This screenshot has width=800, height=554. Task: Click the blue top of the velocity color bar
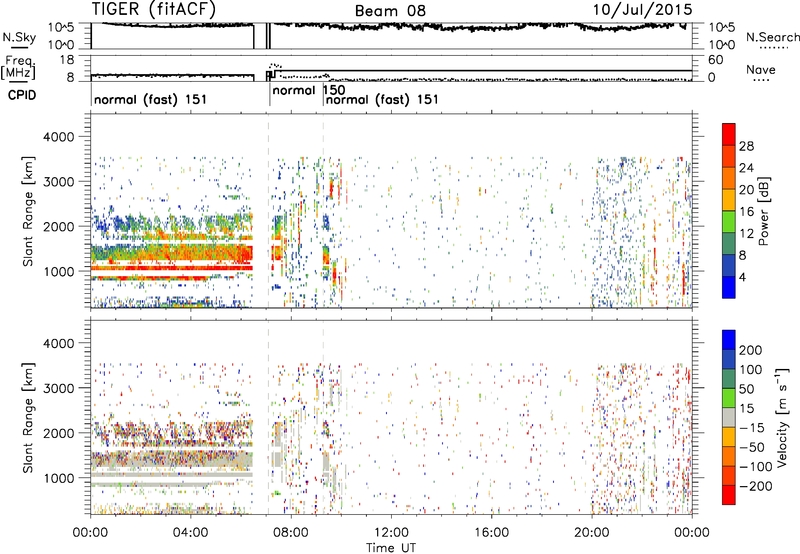point(729,340)
